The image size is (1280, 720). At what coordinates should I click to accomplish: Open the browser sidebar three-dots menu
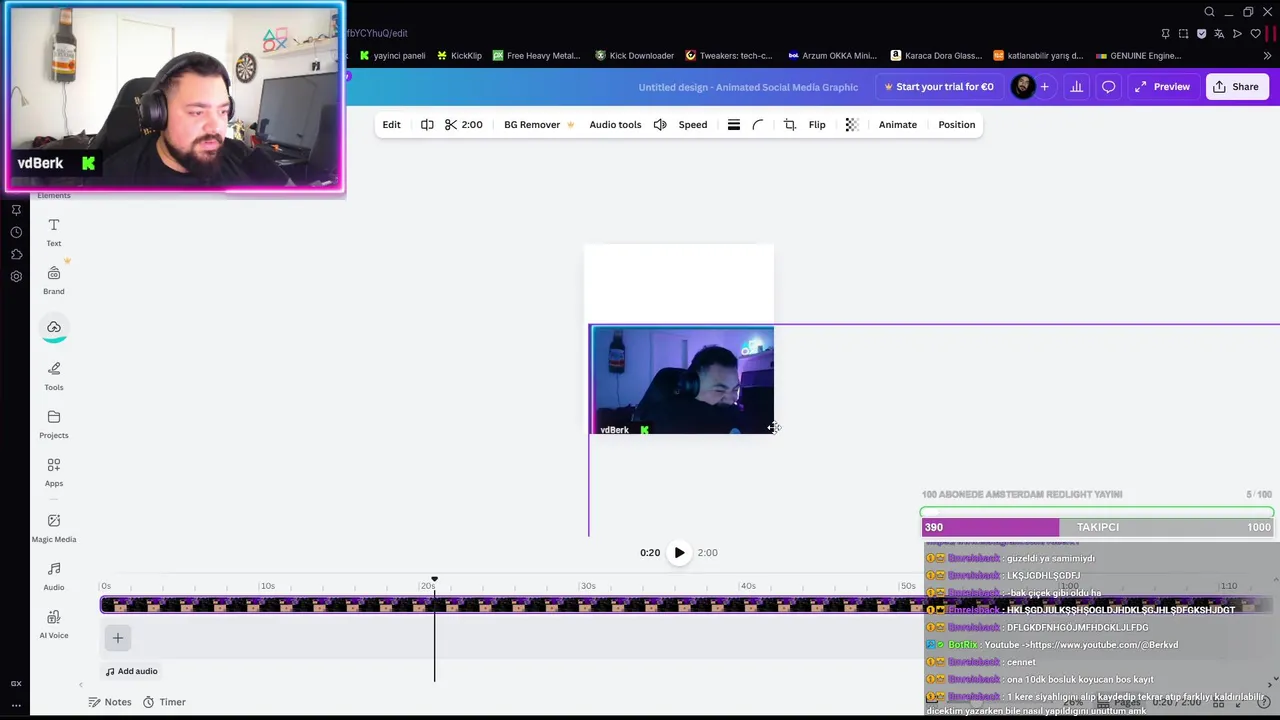16,705
